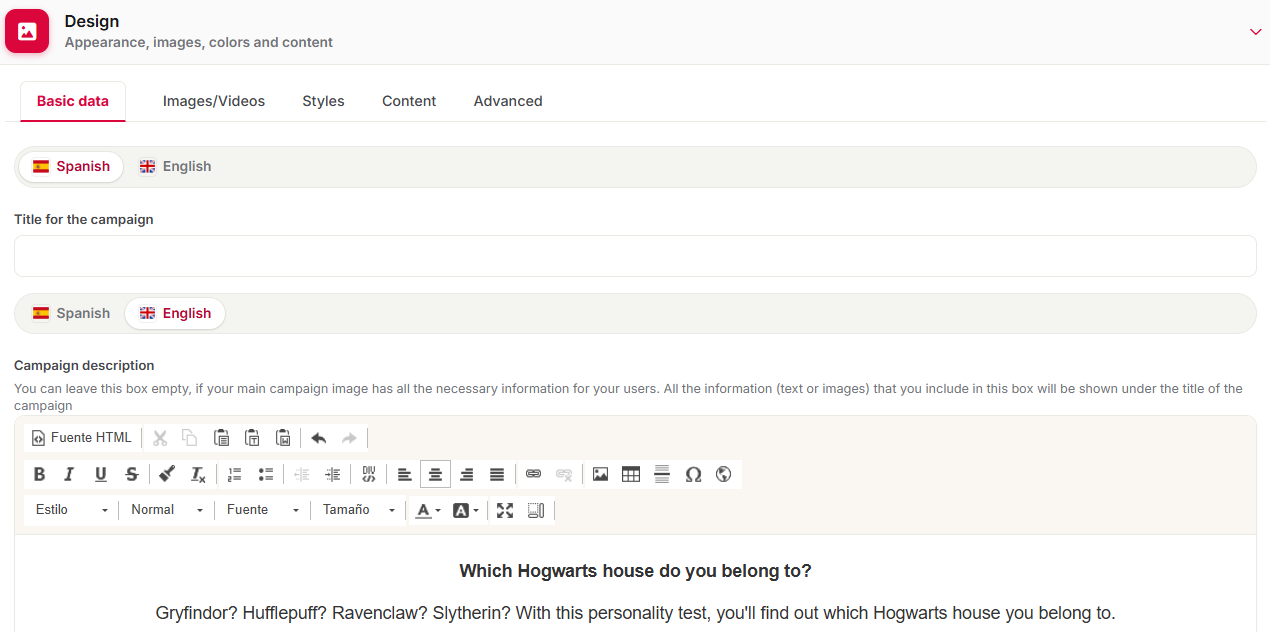Click the decrease indent icon

coord(301,474)
